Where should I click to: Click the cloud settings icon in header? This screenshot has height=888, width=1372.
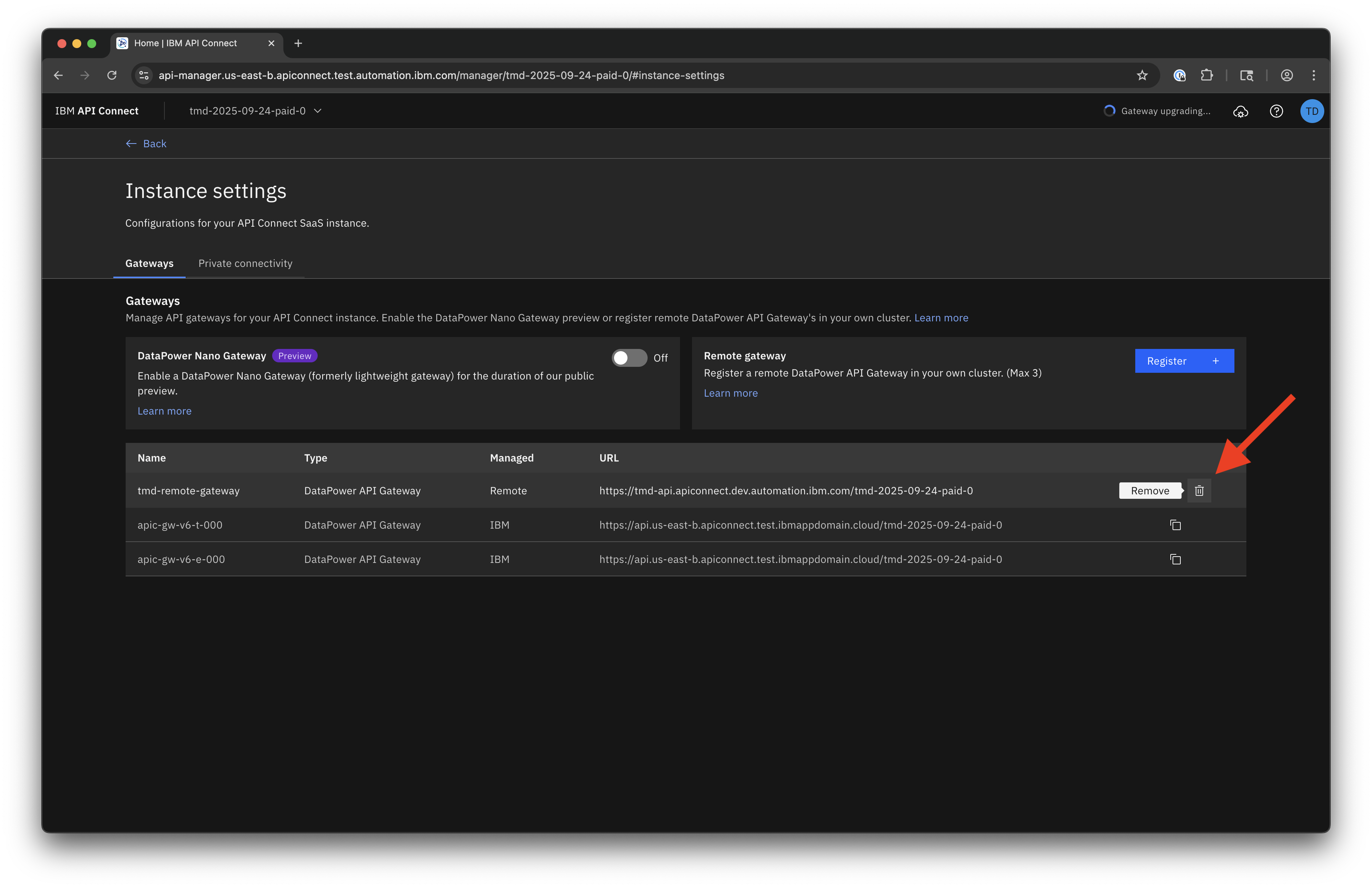(x=1240, y=111)
